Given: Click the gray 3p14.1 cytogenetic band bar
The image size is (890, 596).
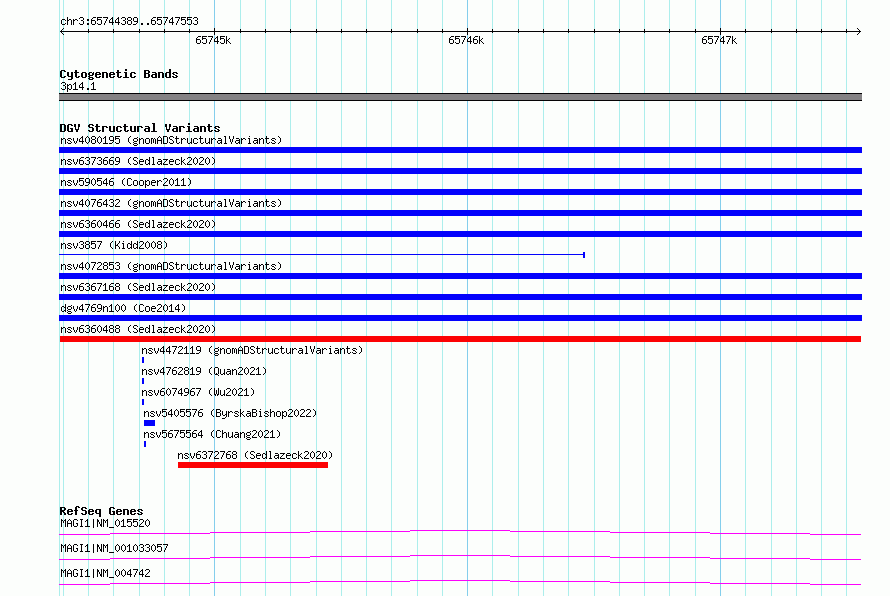Looking at the screenshot, I should pyautogui.click(x=460, y=97).
